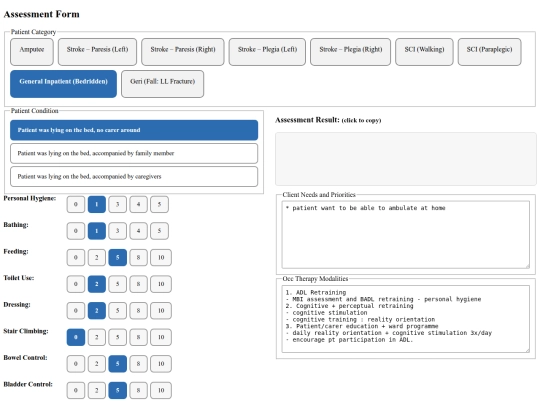Set Bowel Control score to 8
Viewport: 540px width, 405px height.
point(138,364)
